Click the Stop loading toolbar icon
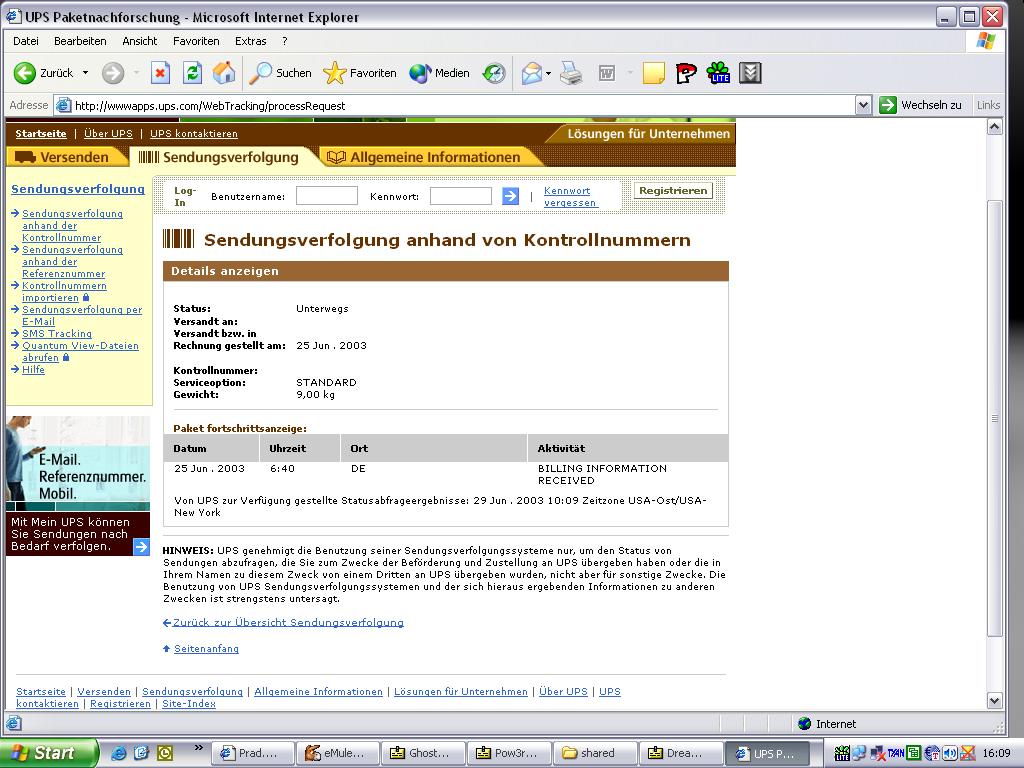Screen dimensions: 1024x768 (x=160, y=73)
